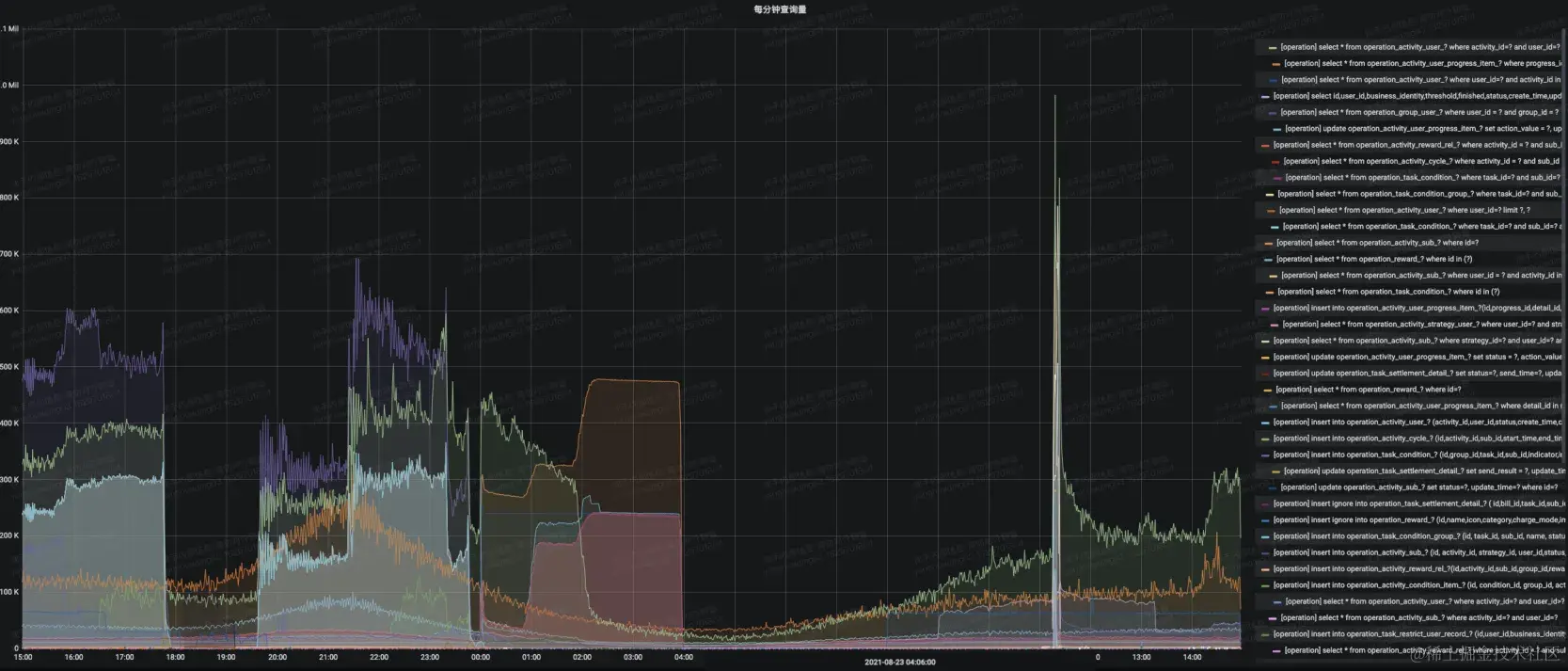Viewport: 1568px width, 671px height.
Task: Select legend 'insert into operation_activity_condition_item_?'
Action: (x=1418, y=585)
